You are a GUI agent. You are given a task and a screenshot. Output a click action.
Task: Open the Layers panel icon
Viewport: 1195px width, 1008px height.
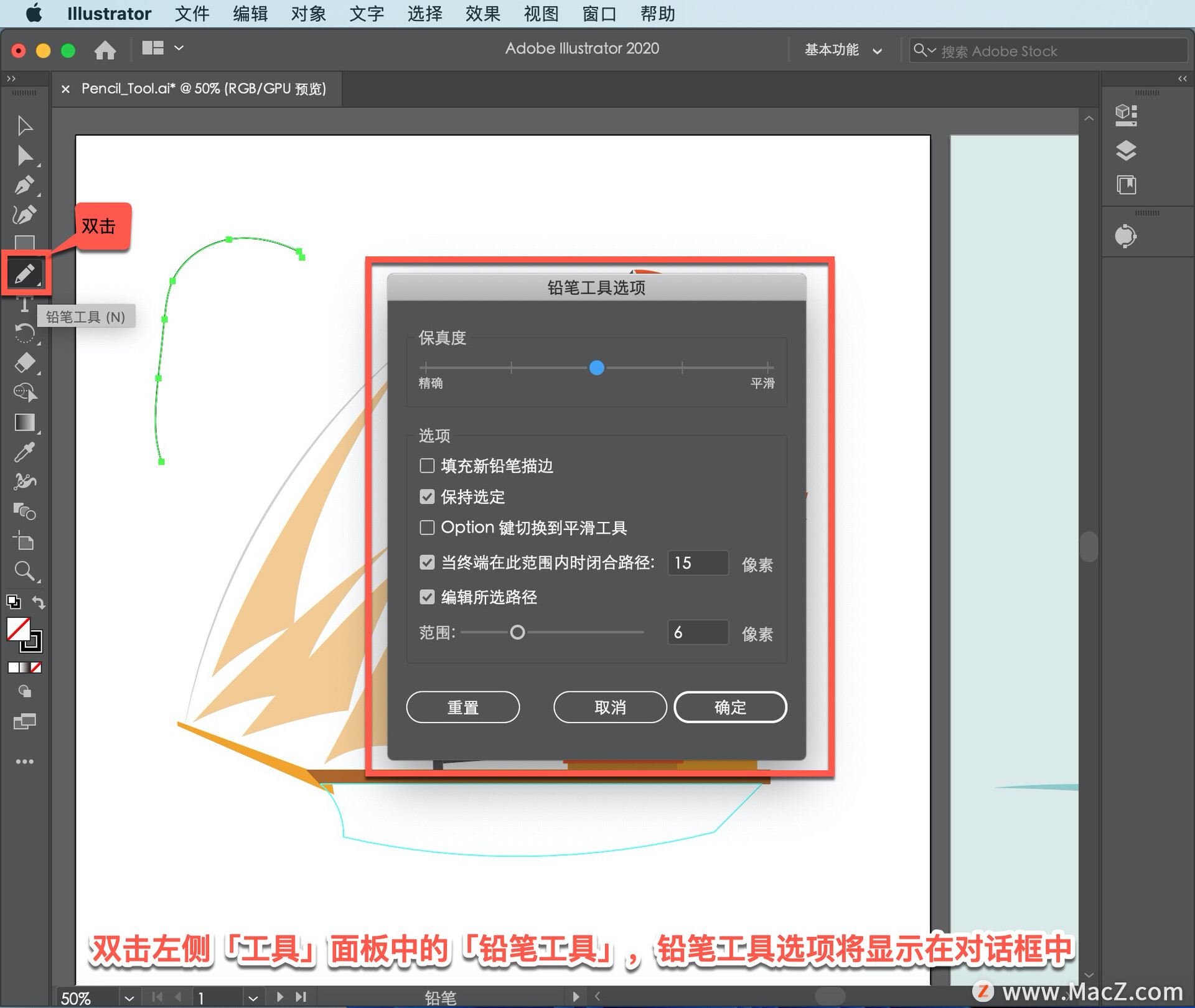pos(1126,151)
